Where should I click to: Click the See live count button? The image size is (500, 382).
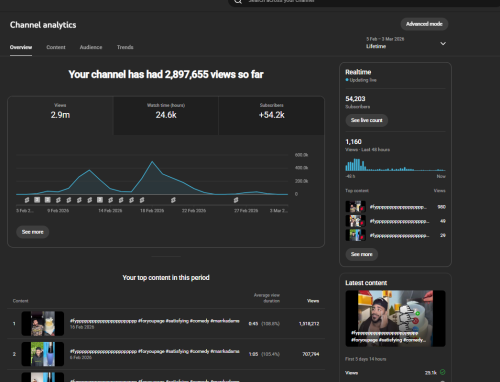click(366, 120)
